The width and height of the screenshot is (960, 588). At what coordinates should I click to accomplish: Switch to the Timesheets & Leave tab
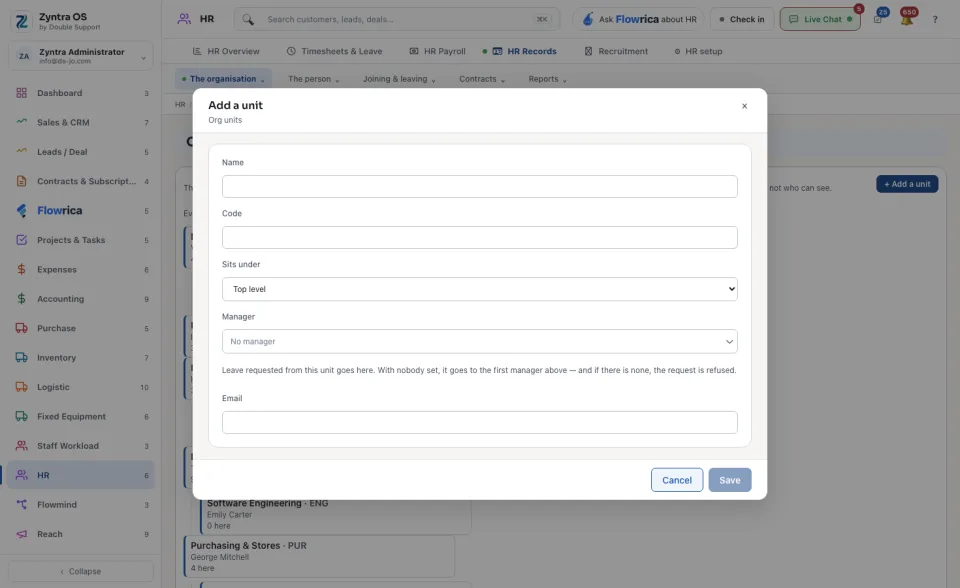[x=334, y=51]
